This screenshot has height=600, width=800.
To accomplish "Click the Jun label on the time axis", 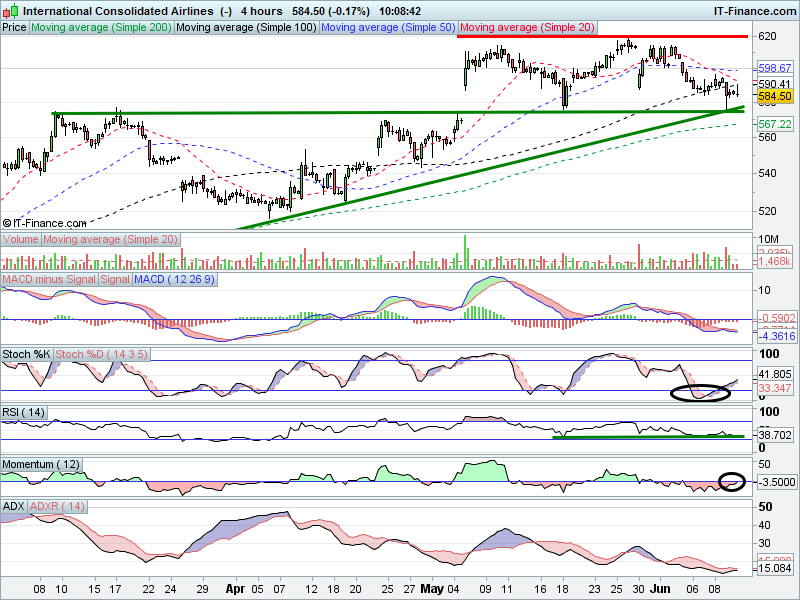I will (659, 589).
